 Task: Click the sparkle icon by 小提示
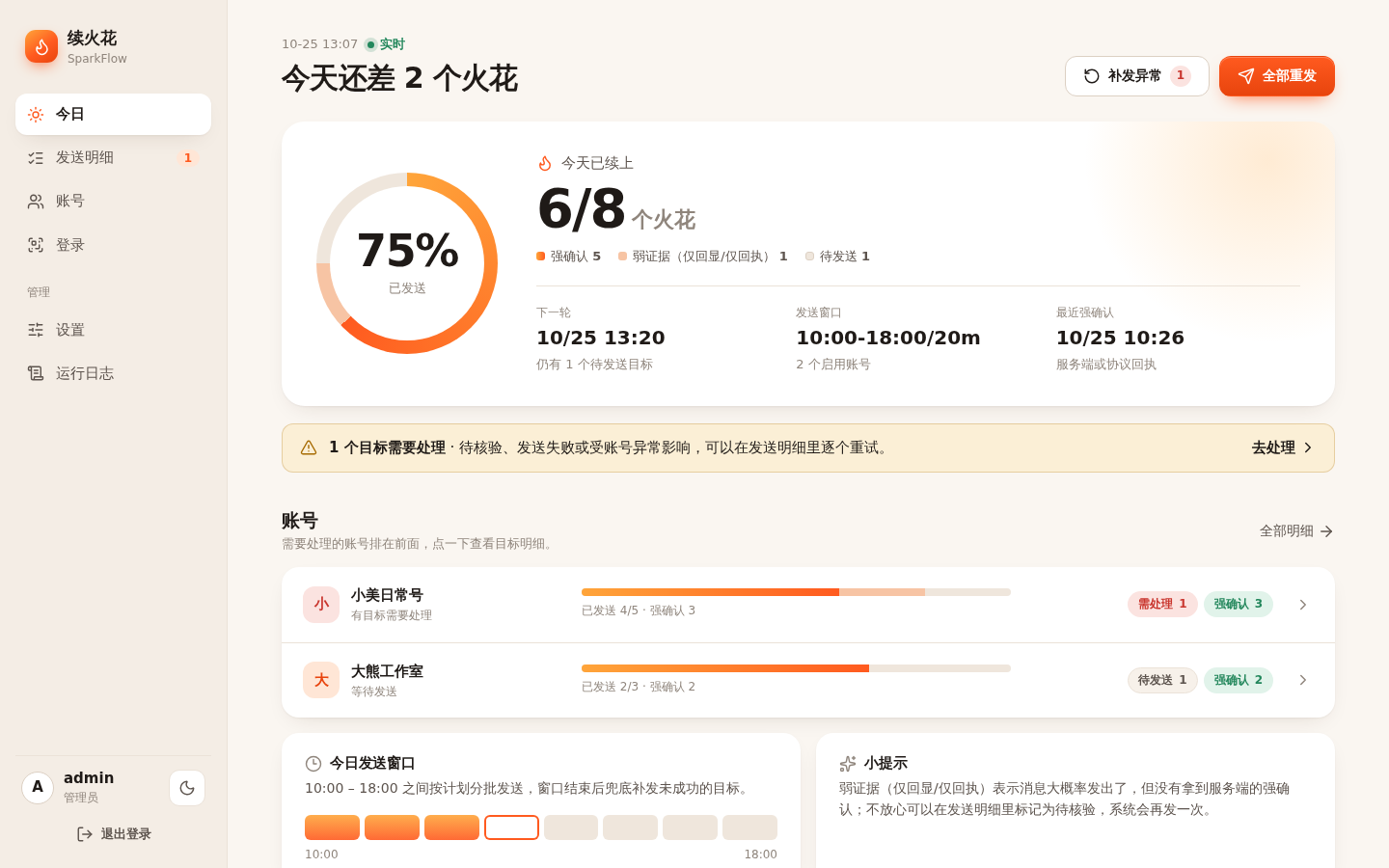[x=848, y=764]
